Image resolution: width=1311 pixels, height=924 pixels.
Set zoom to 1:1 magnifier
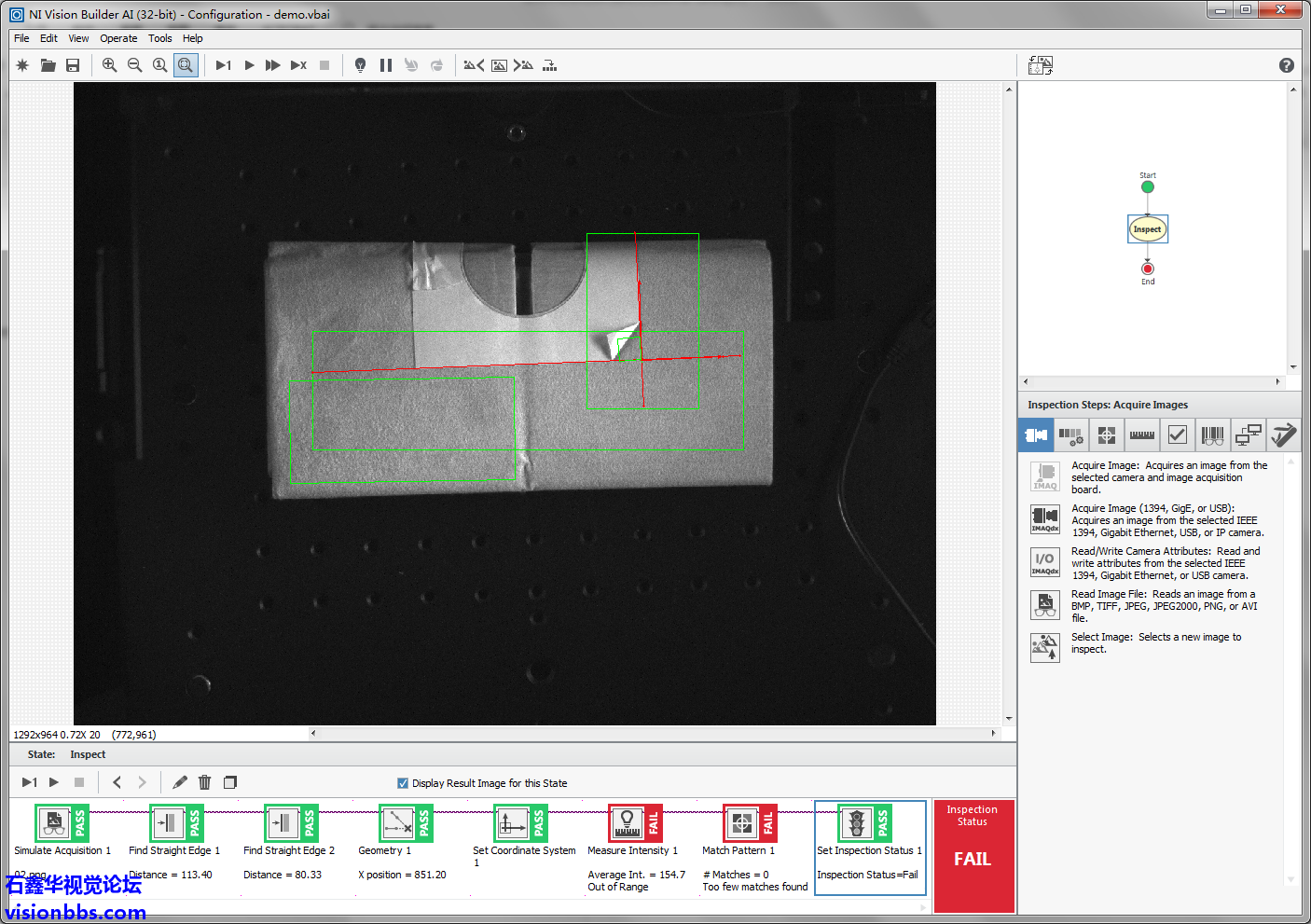[159, 65]
